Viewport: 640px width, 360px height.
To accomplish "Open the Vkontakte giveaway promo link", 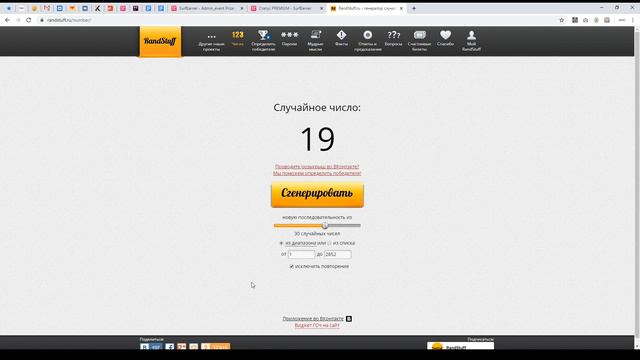I will (x=317, y=170).
